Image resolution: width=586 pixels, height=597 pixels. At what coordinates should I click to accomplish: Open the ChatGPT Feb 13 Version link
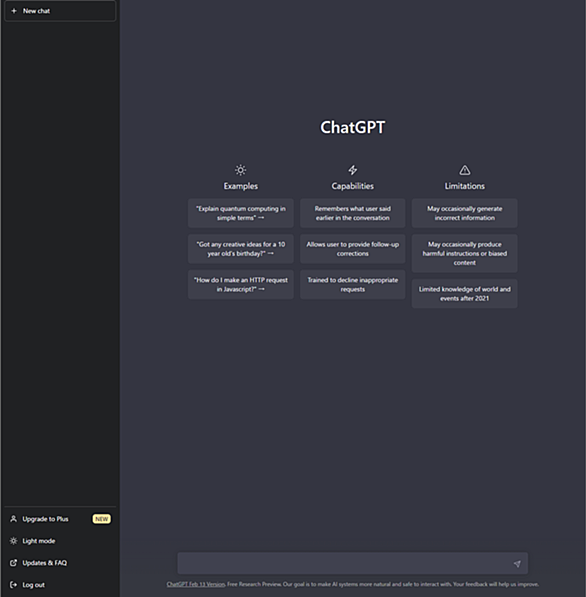click(x=196, y=584)
